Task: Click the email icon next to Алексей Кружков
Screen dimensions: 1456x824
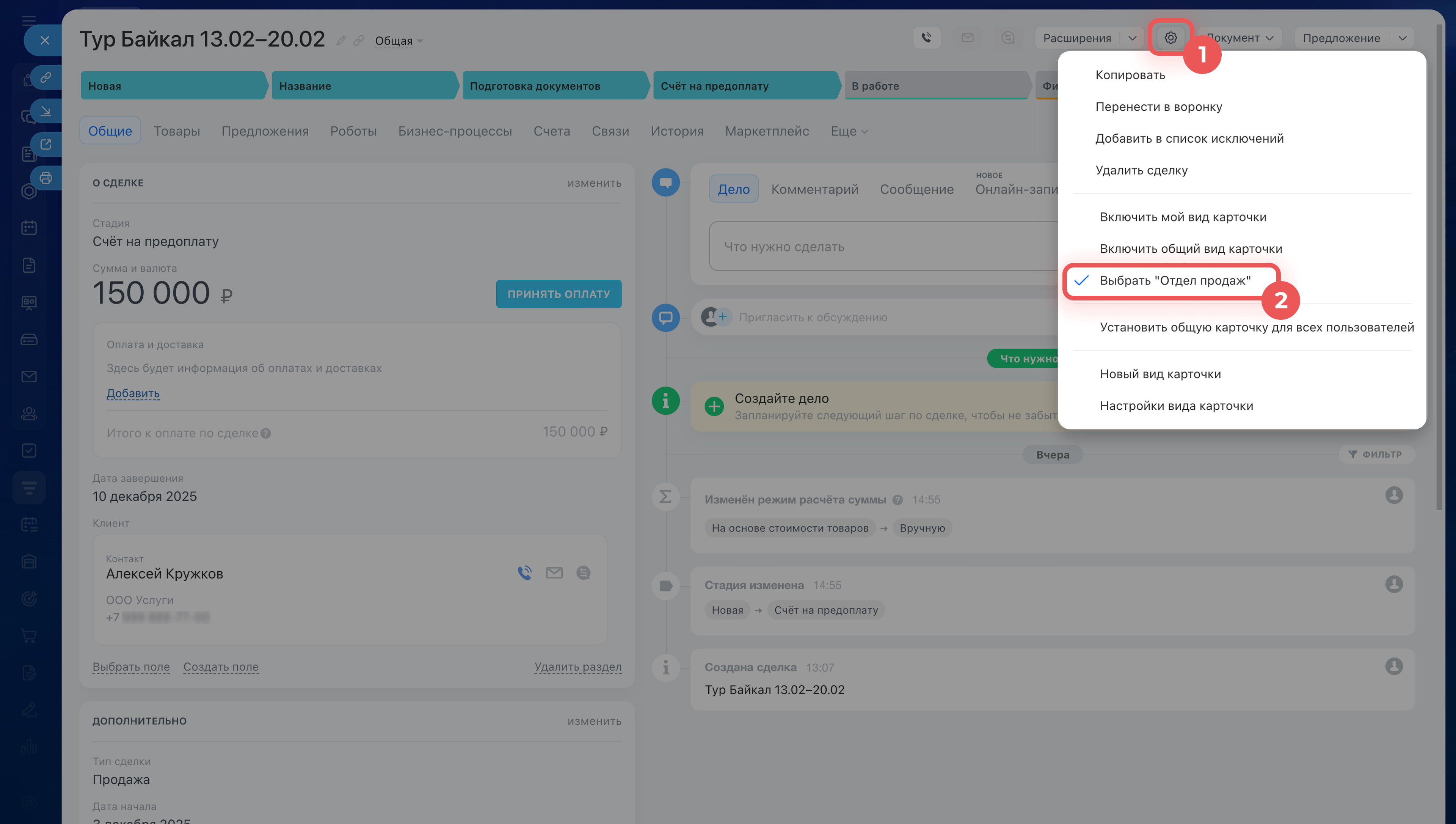Action: coord(554,573)
